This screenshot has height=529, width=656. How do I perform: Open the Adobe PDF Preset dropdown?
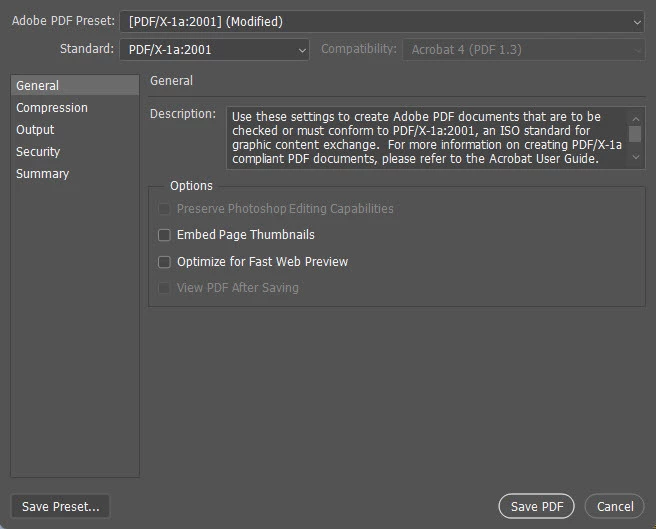click(382, 21)
